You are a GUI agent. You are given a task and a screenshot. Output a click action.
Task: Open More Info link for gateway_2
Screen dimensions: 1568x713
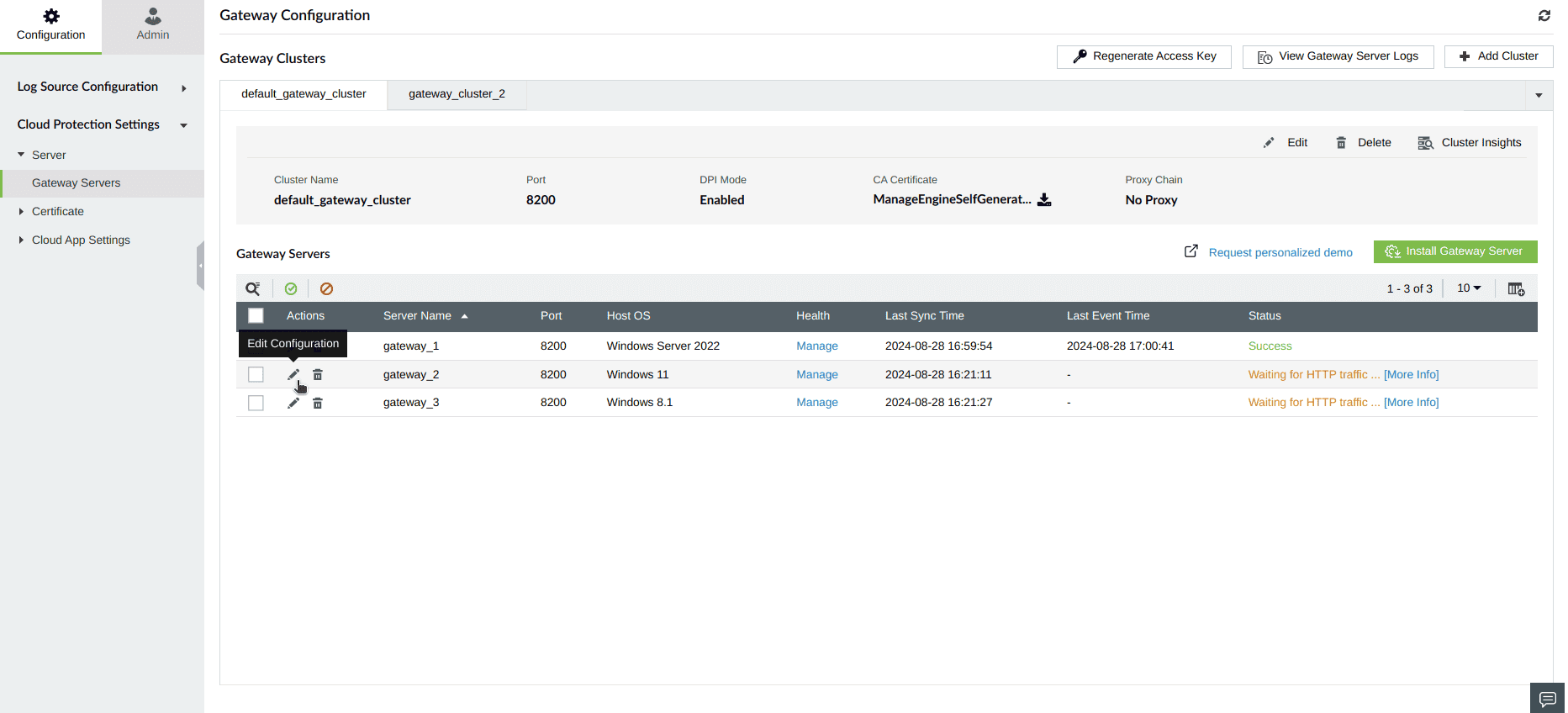click(1412, 375)
